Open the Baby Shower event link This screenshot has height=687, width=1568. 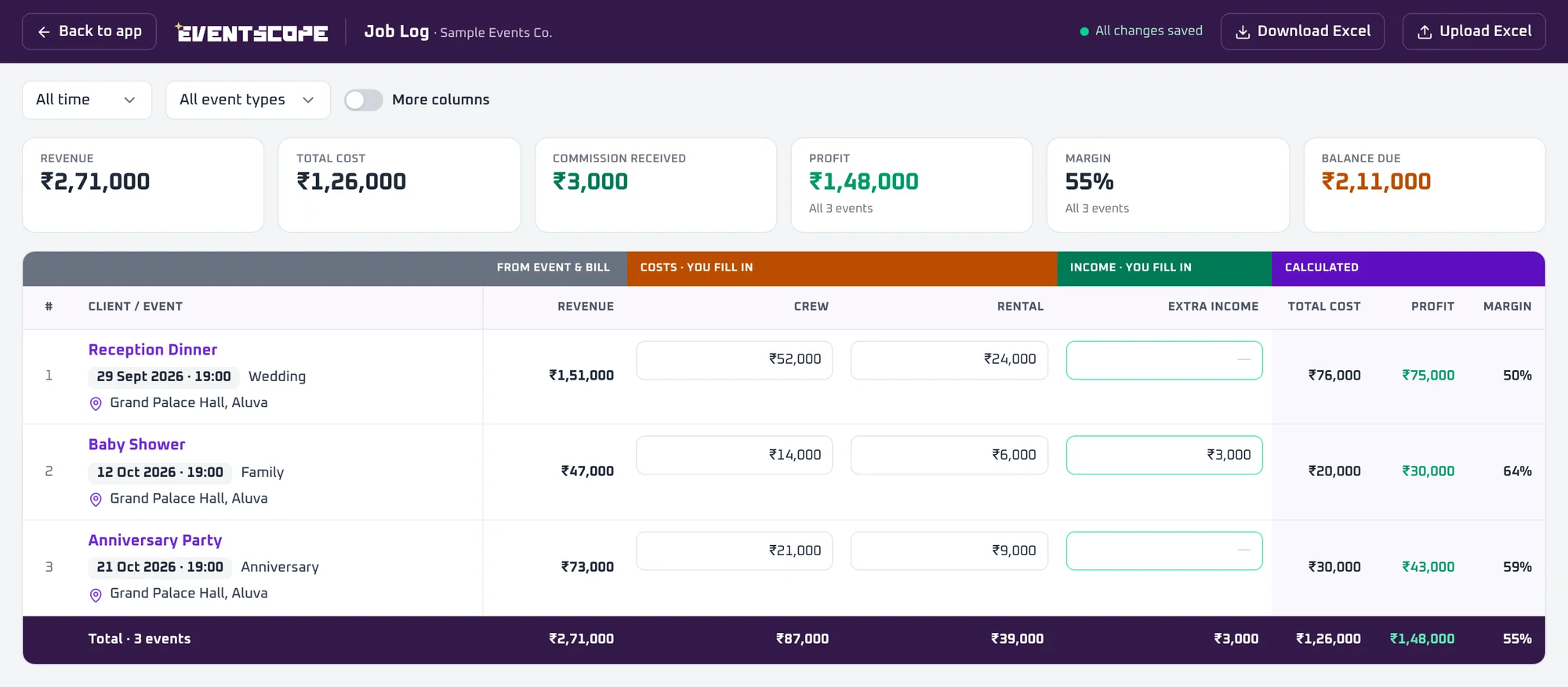pos(137,445)
